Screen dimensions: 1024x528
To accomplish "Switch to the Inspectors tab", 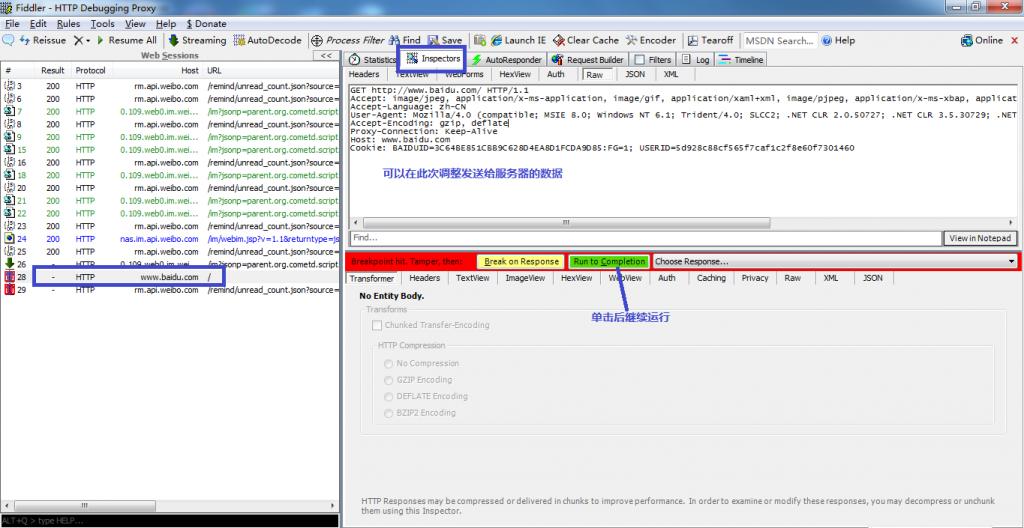I will [433, 59].
